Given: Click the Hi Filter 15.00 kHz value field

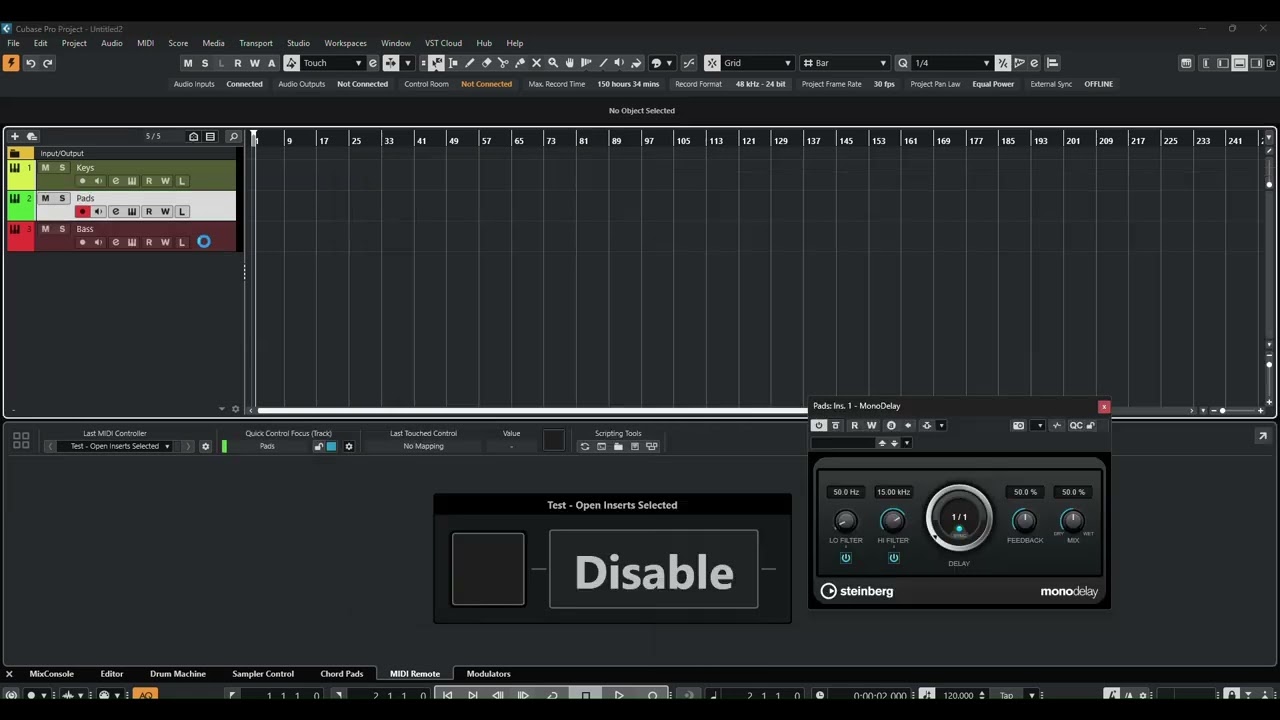Looking at the screenshot, I should tap(893, 492).
